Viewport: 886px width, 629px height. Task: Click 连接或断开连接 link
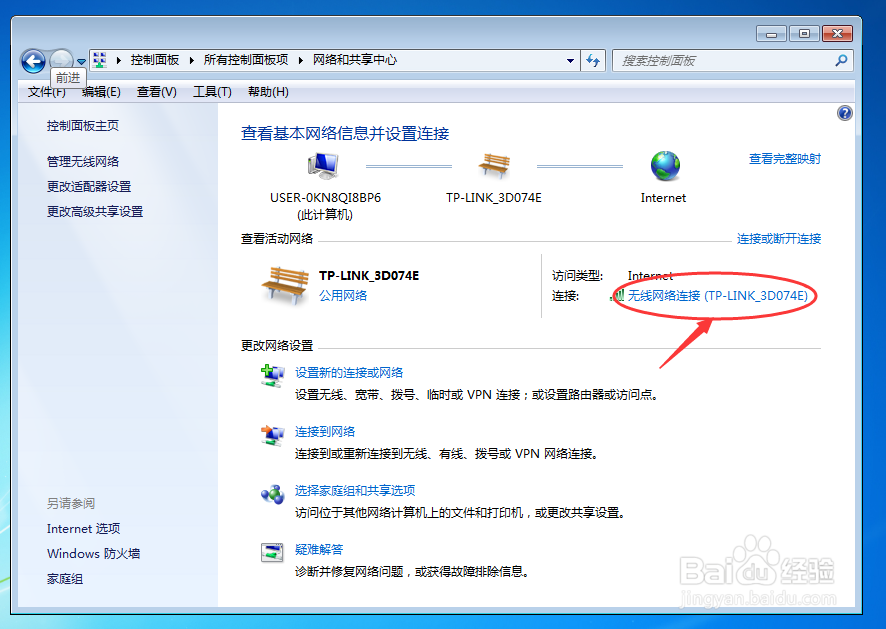point(779,238)
